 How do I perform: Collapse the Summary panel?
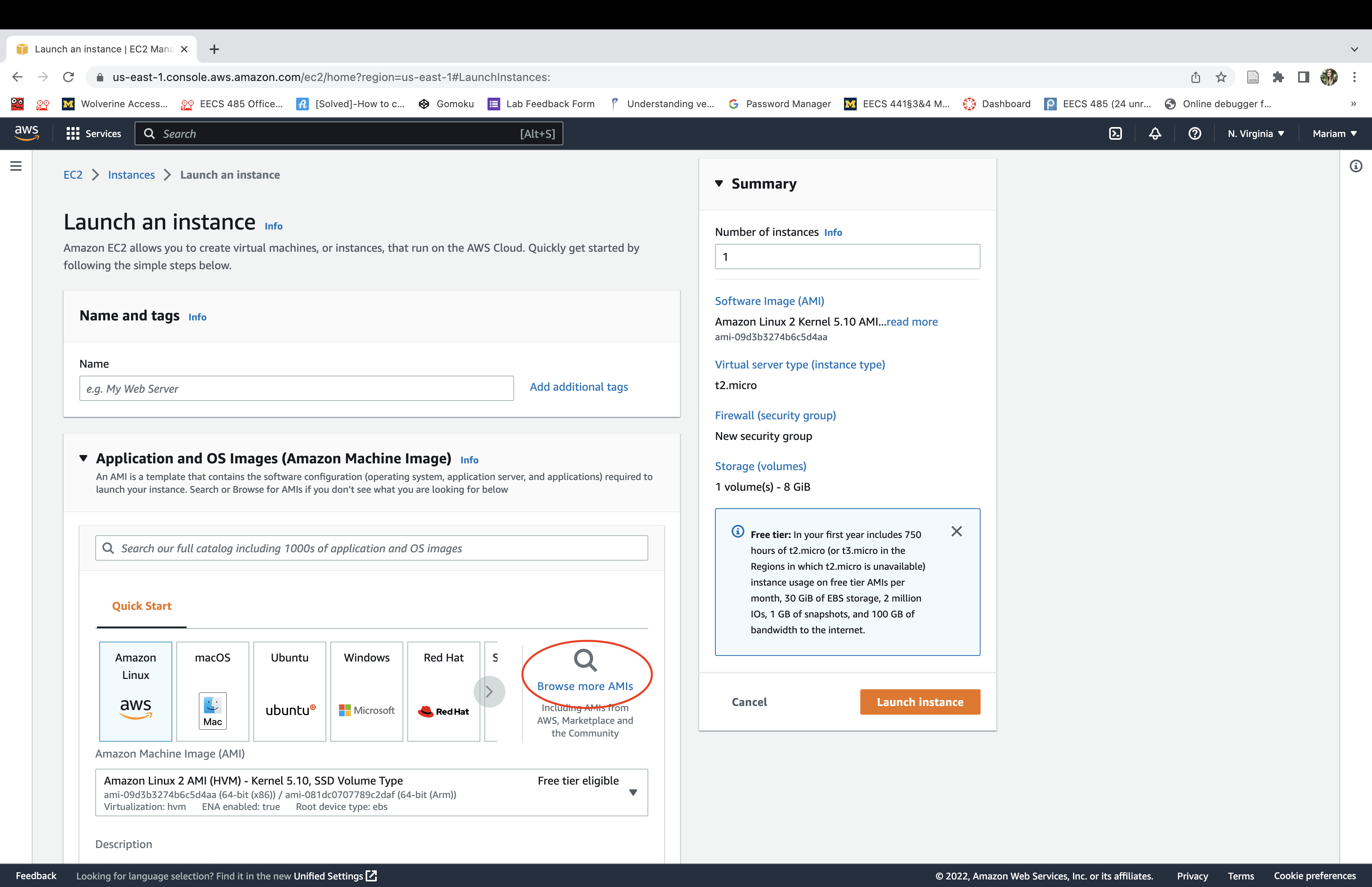[x=719, y=184]
